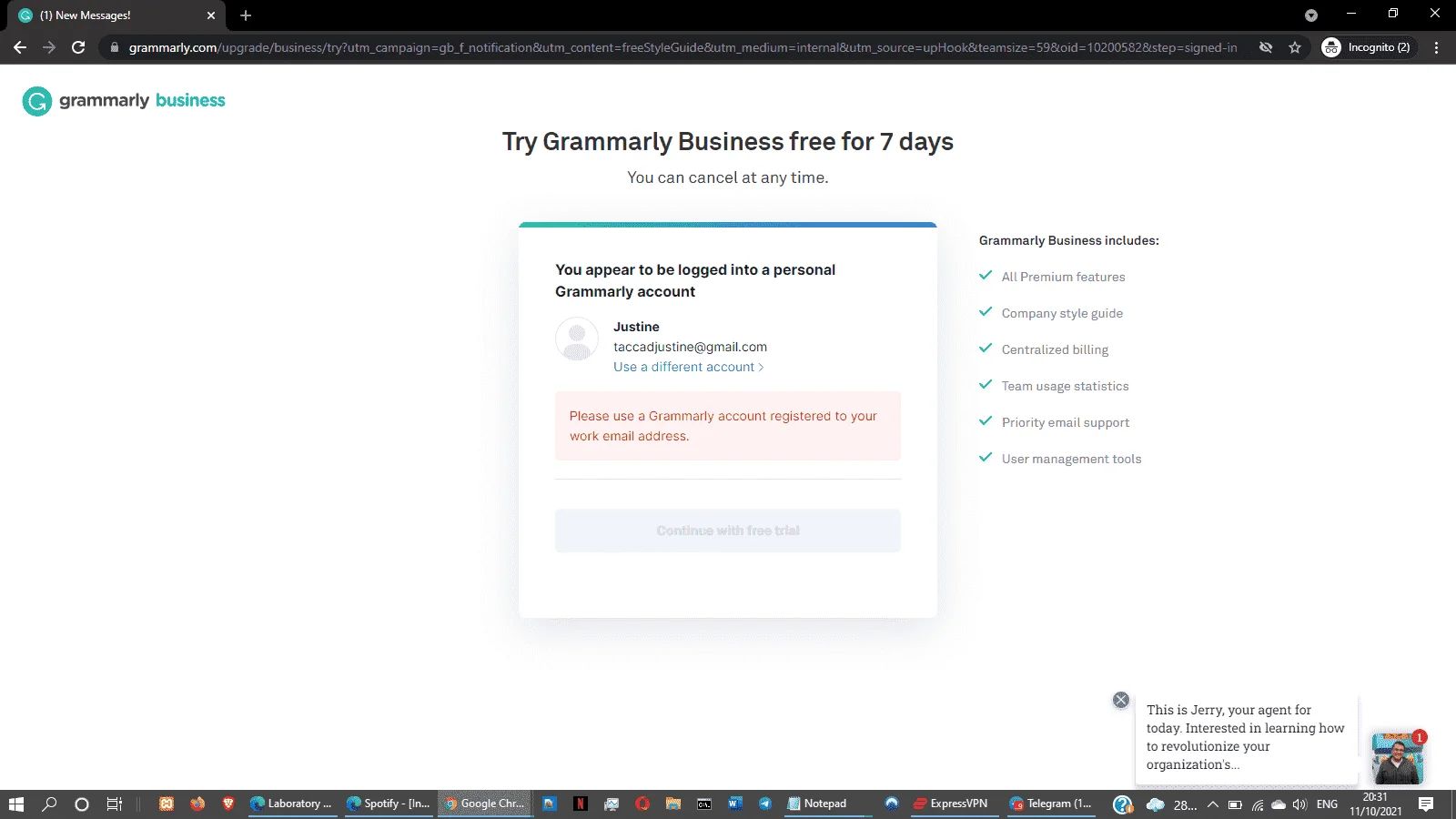Click 'Team usage statistics' list item
Screen dimensions: 1456x819
tap(1065, 386)
